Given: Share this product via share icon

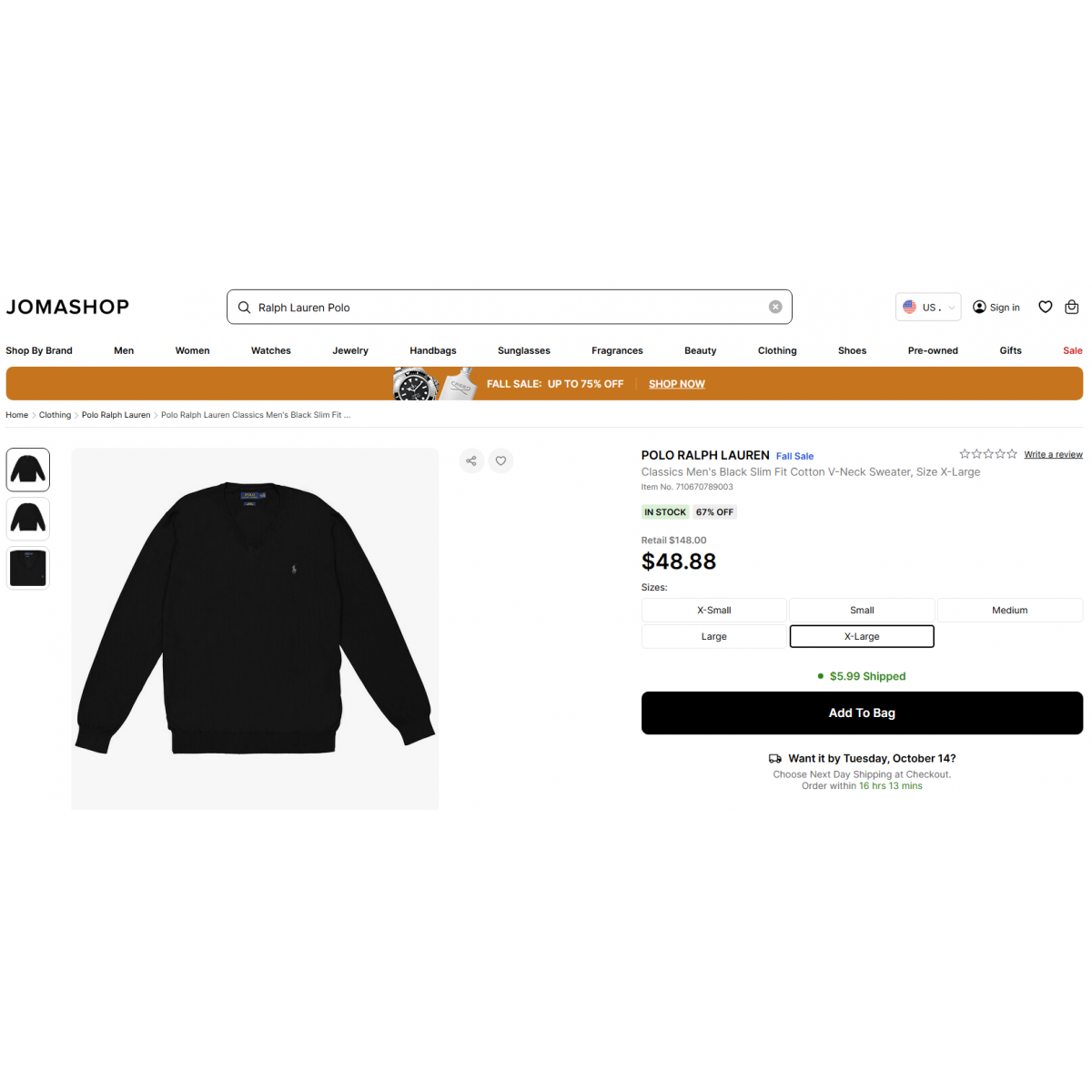Looking at the screenshot, I should pyautogui.click(x=471, y=460).
